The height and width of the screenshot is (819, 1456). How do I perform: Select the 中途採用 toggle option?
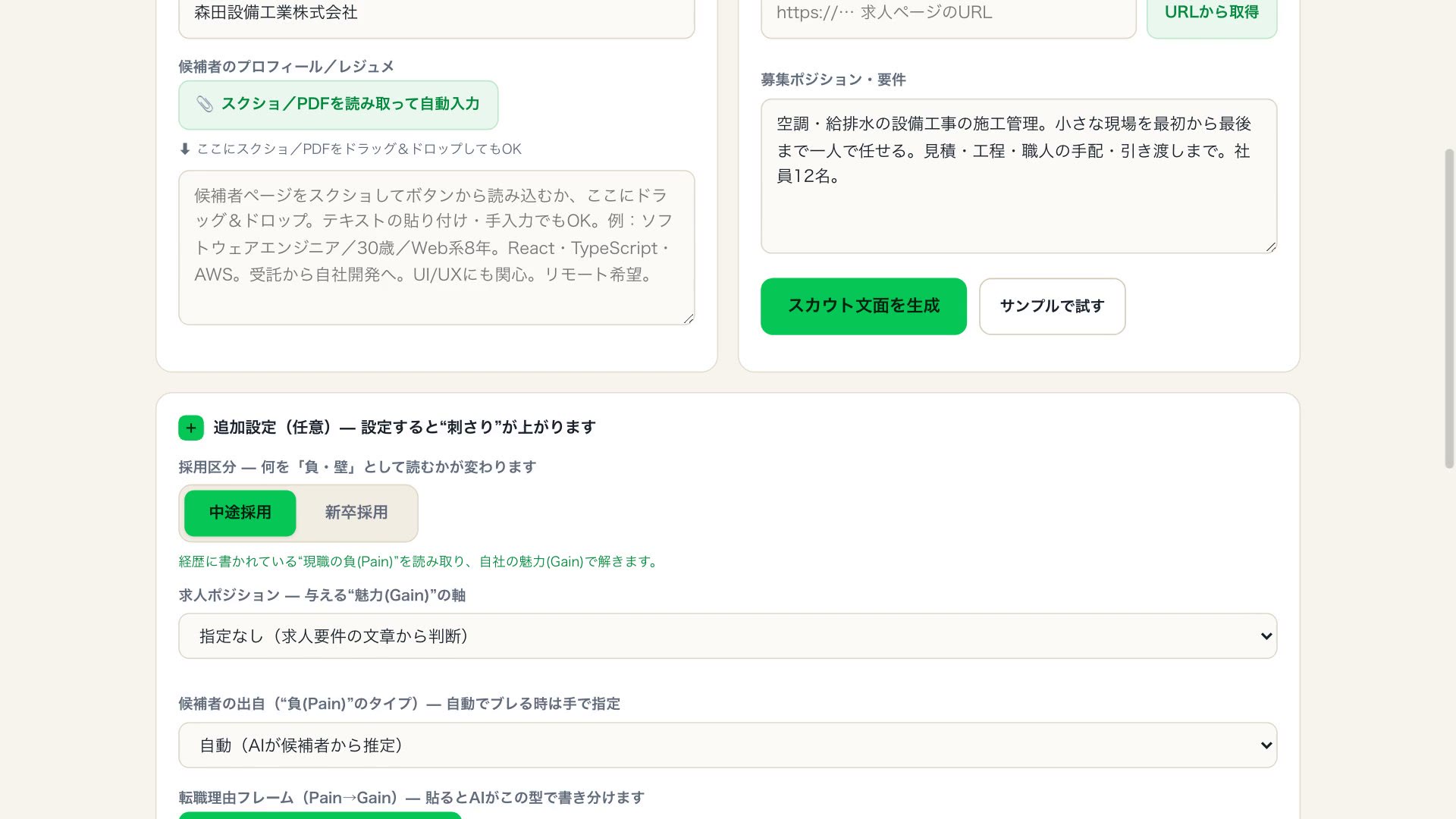[x=240, y=513]
